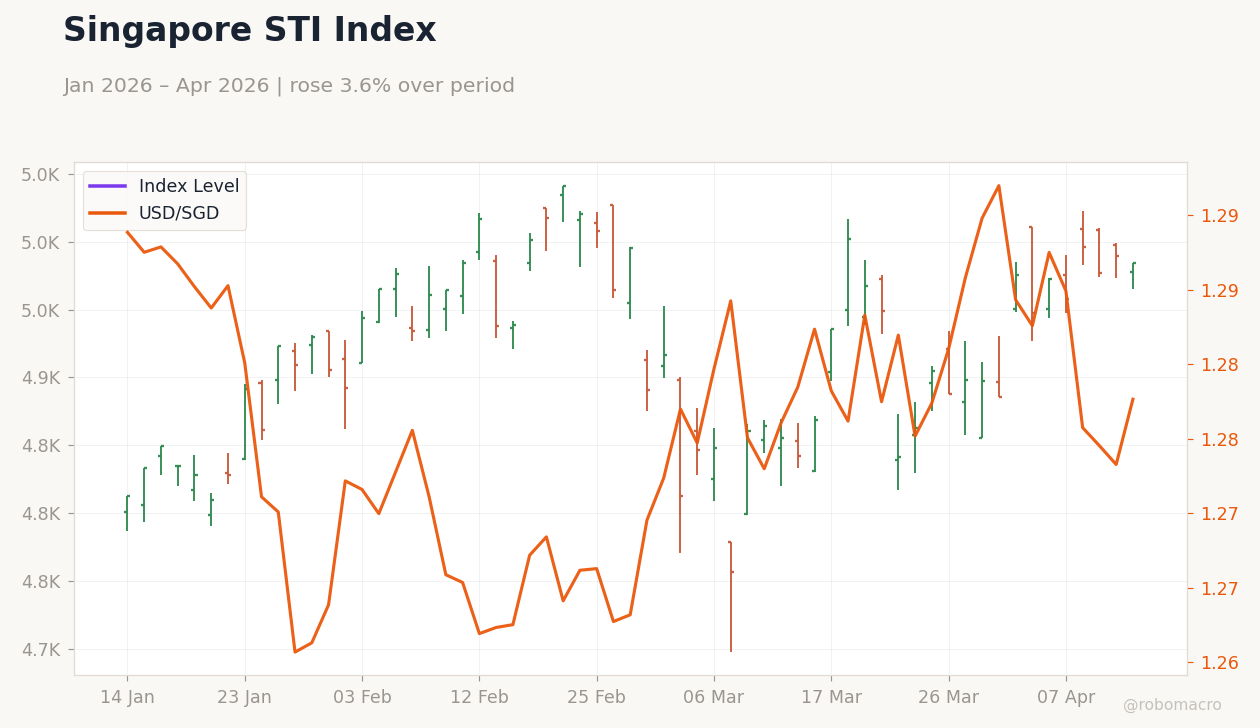Select the Index Level legend label

[189, 186]
